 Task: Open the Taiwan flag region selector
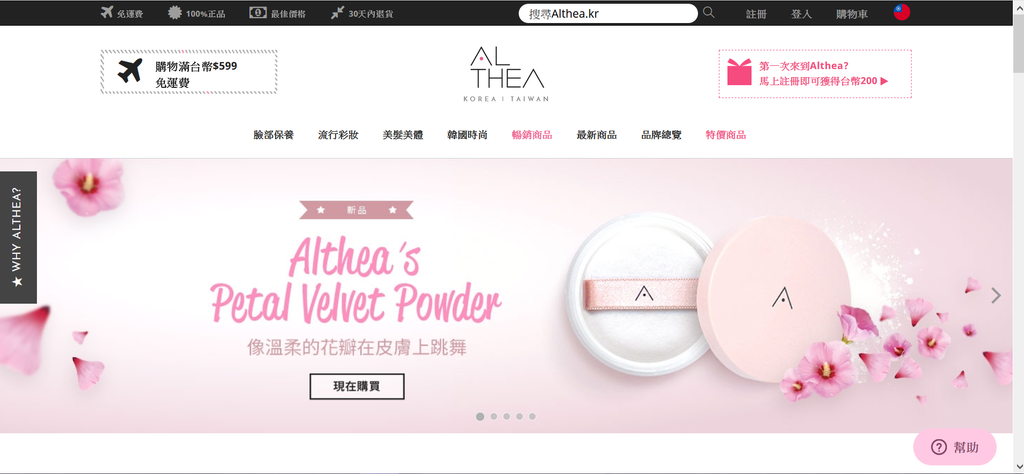(902, 12)
